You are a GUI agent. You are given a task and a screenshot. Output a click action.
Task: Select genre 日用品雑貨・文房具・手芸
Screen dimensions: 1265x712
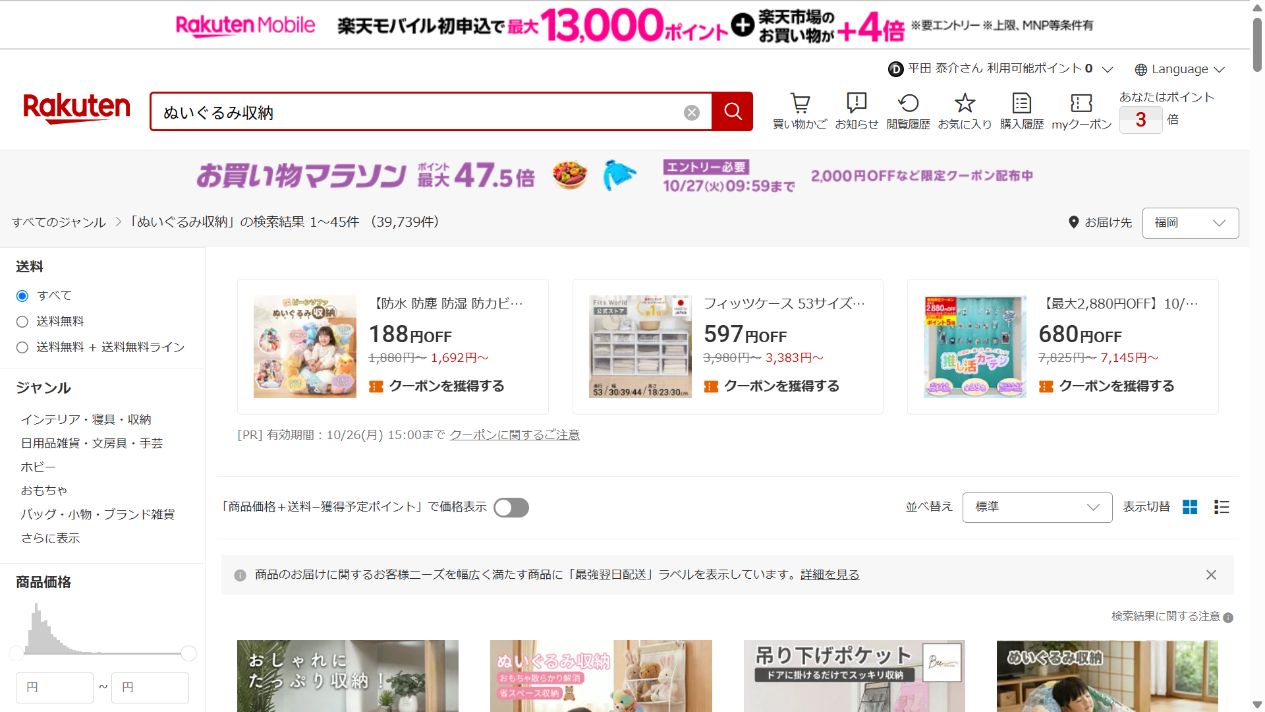pos(92,443)
